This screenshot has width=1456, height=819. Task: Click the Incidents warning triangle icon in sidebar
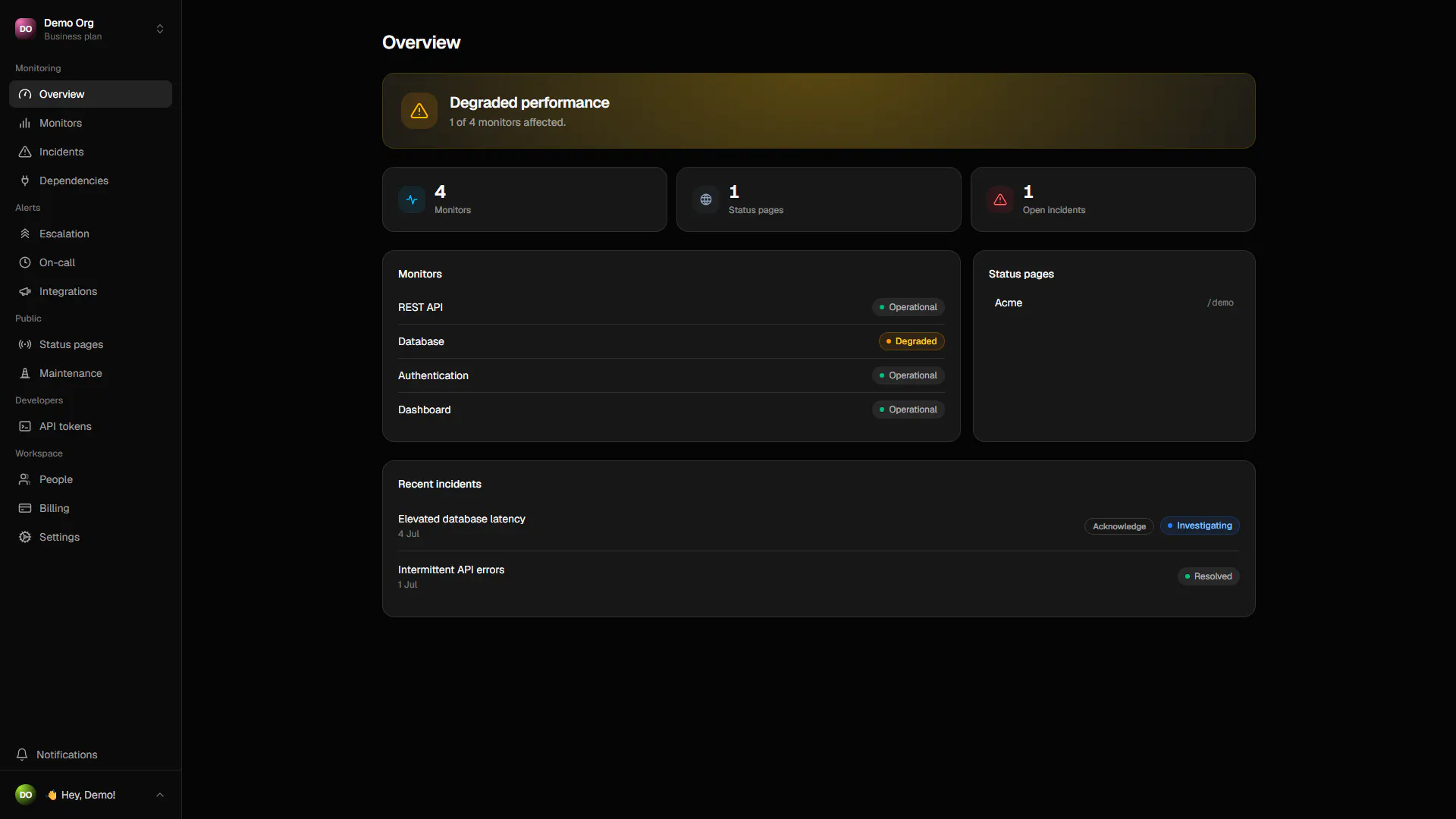pos(25,152)
